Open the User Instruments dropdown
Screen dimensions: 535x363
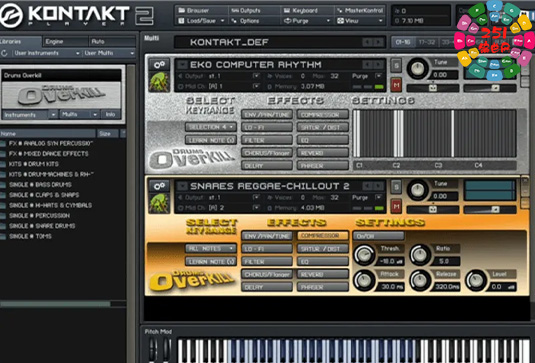click(x=46, y=53)
